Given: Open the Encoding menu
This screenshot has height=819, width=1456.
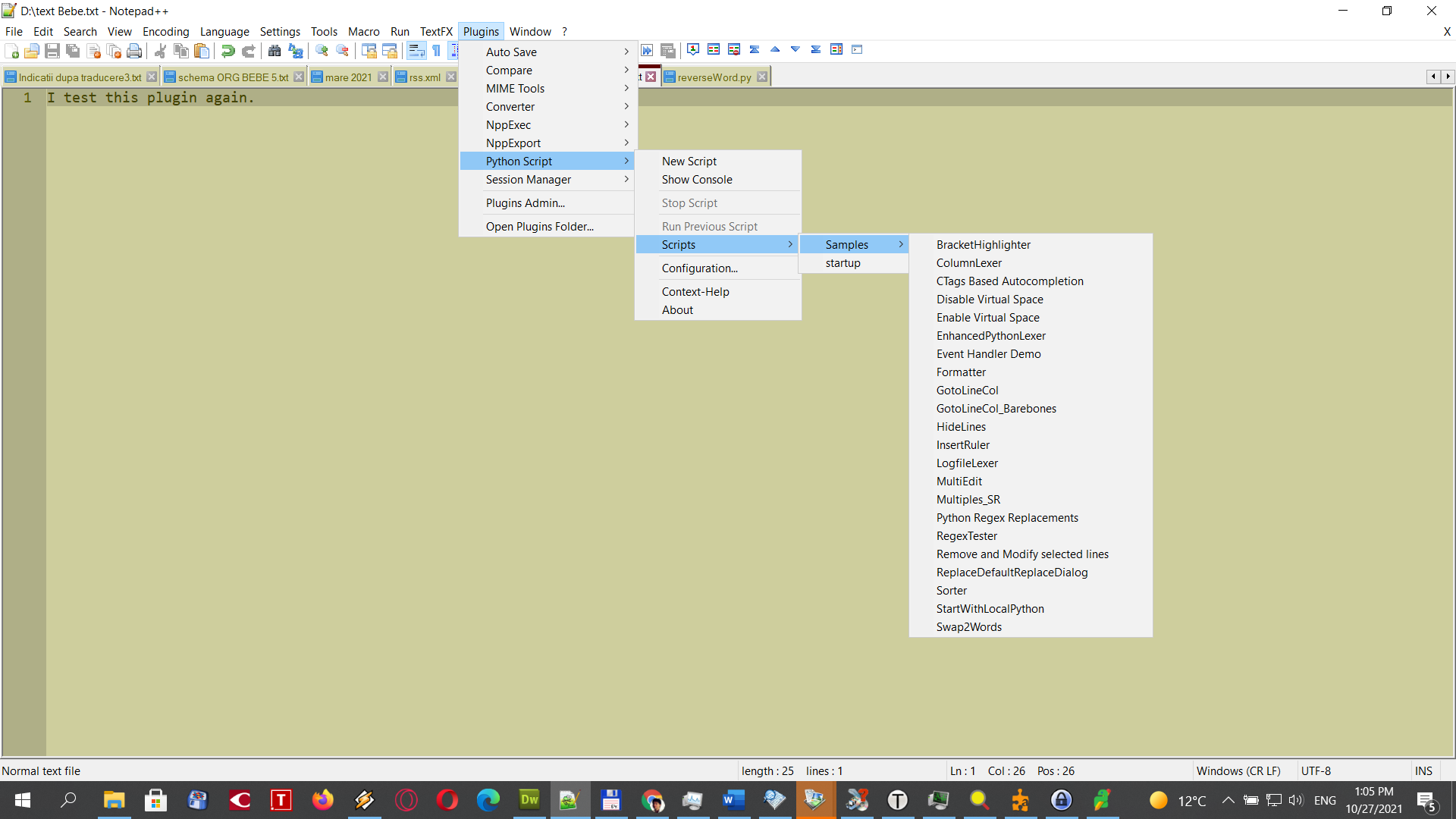Looking at the screenshot, I should pyautogui.click(x=165, y=31).
